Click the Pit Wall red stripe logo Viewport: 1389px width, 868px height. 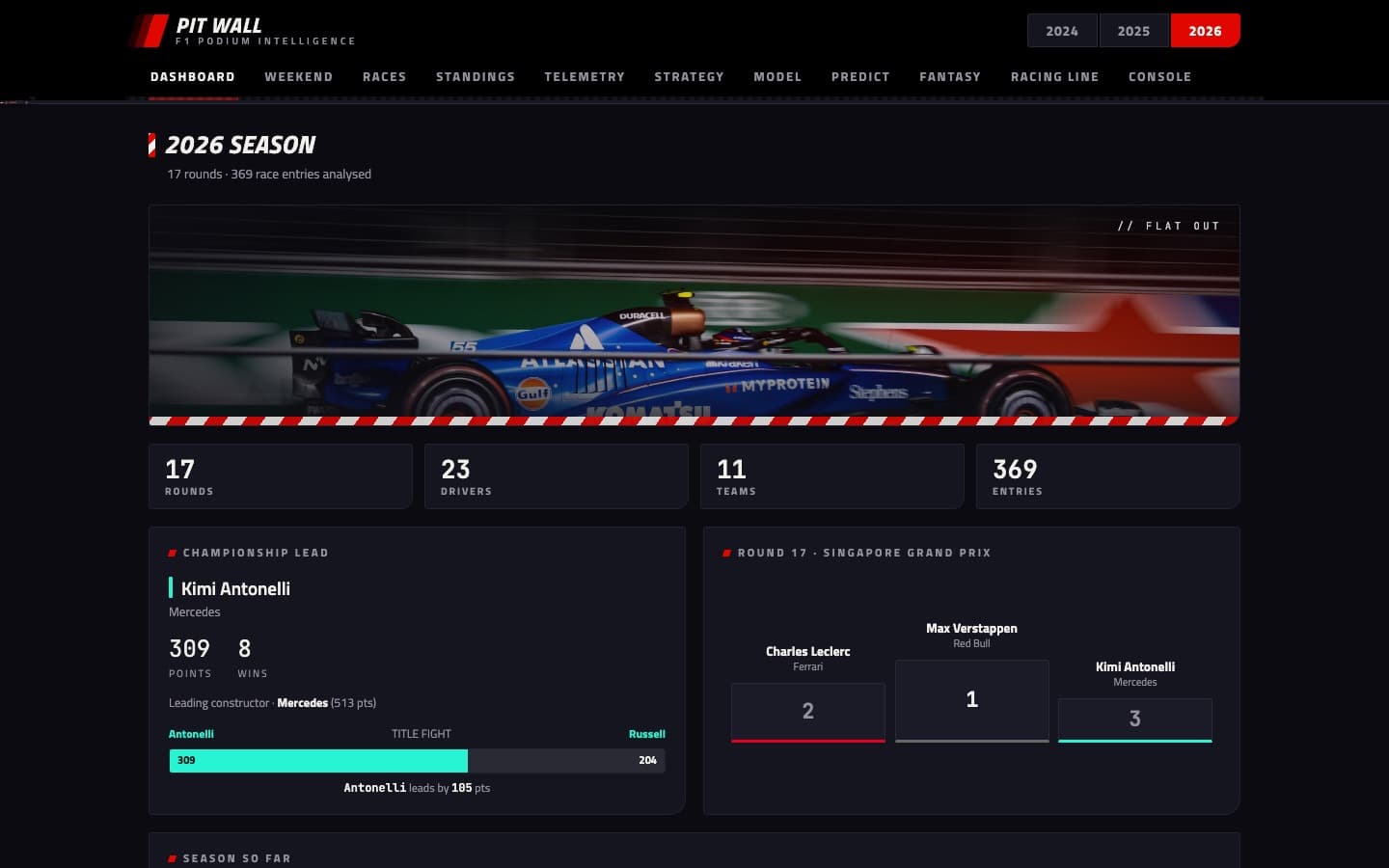149,31
